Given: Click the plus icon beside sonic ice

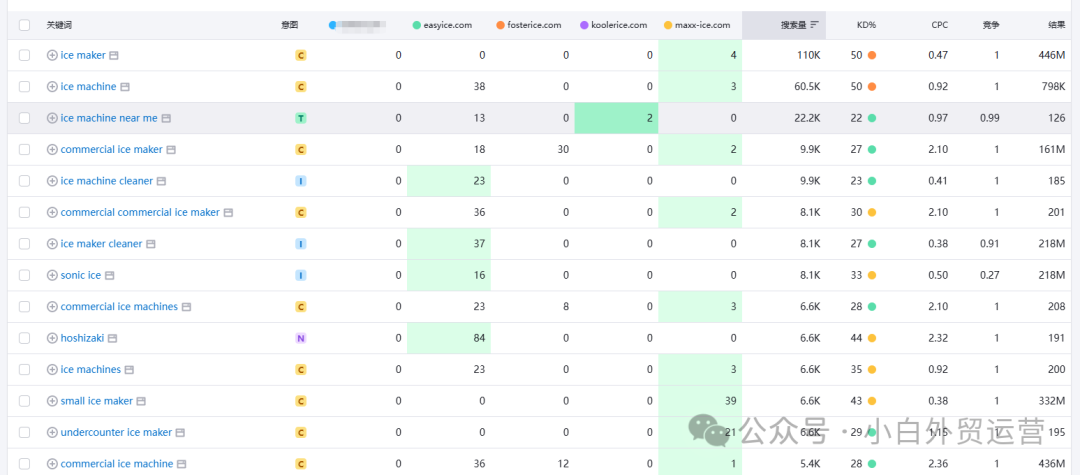Looking at the screenshot, I should click(52, 275).
